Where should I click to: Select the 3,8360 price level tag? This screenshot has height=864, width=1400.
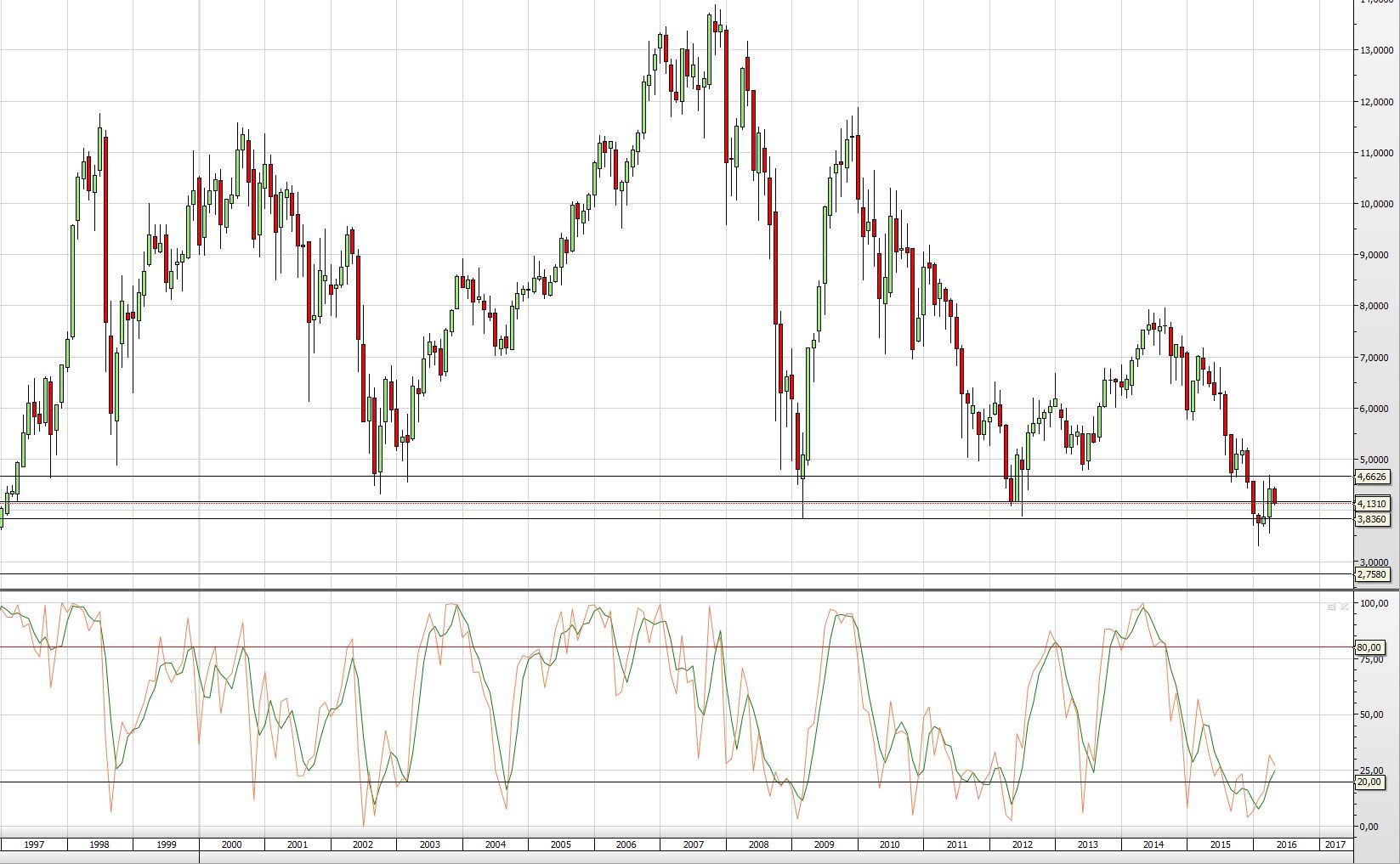point(1373,519)
